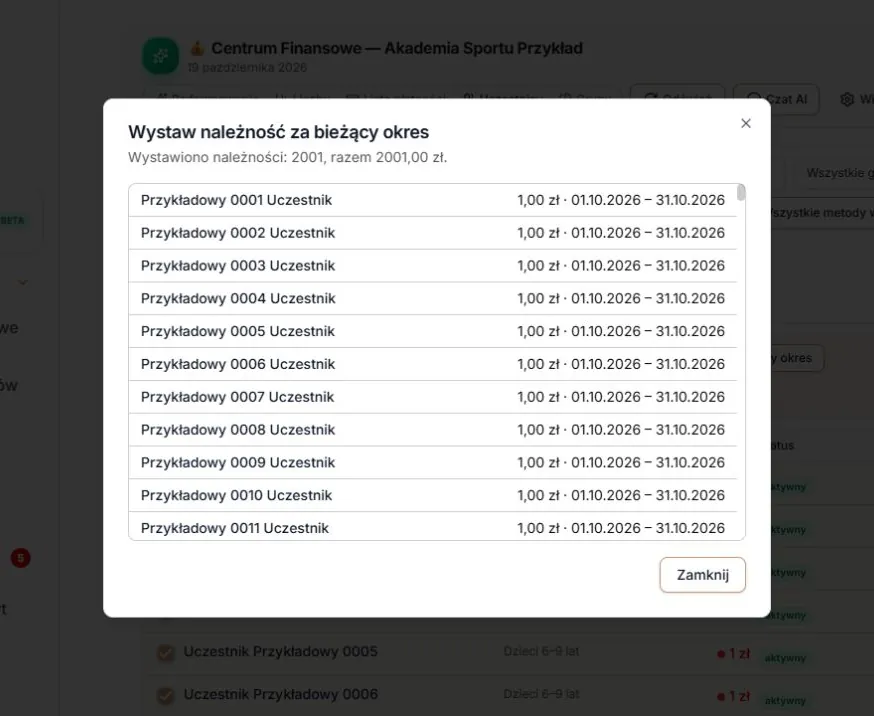The height and width of the screenshot is (716, 874).
Task: Click the red 1 zł balance on row 0005
Action: point(734,654)
